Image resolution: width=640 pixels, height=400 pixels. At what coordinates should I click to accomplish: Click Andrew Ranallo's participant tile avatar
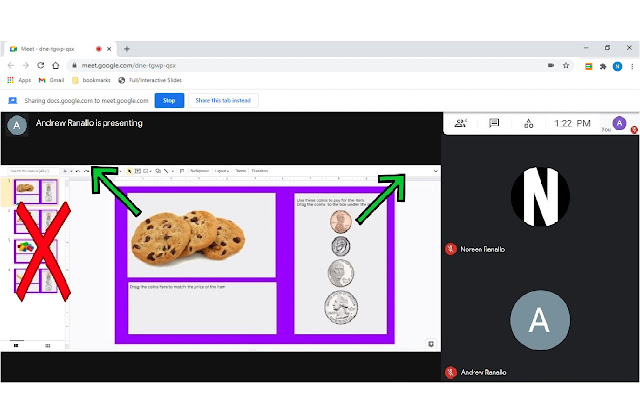point(539,320)
